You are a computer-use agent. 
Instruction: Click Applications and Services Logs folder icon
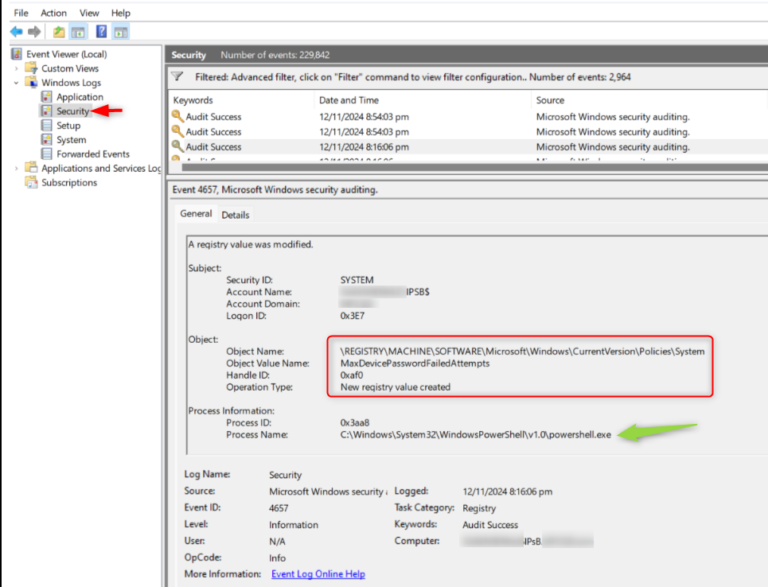[x=31, y=168]
